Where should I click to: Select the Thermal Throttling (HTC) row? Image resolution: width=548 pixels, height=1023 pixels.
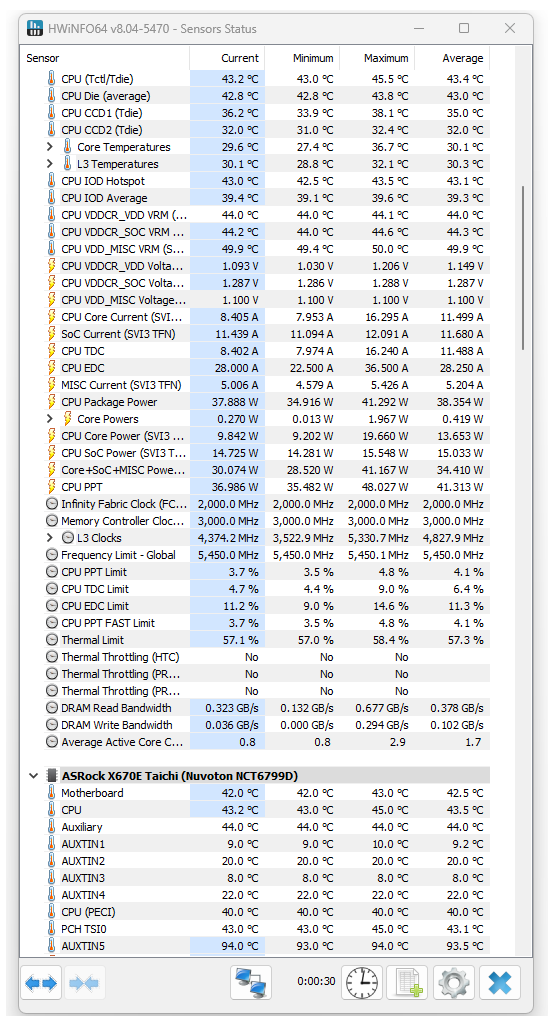[266, 657]
